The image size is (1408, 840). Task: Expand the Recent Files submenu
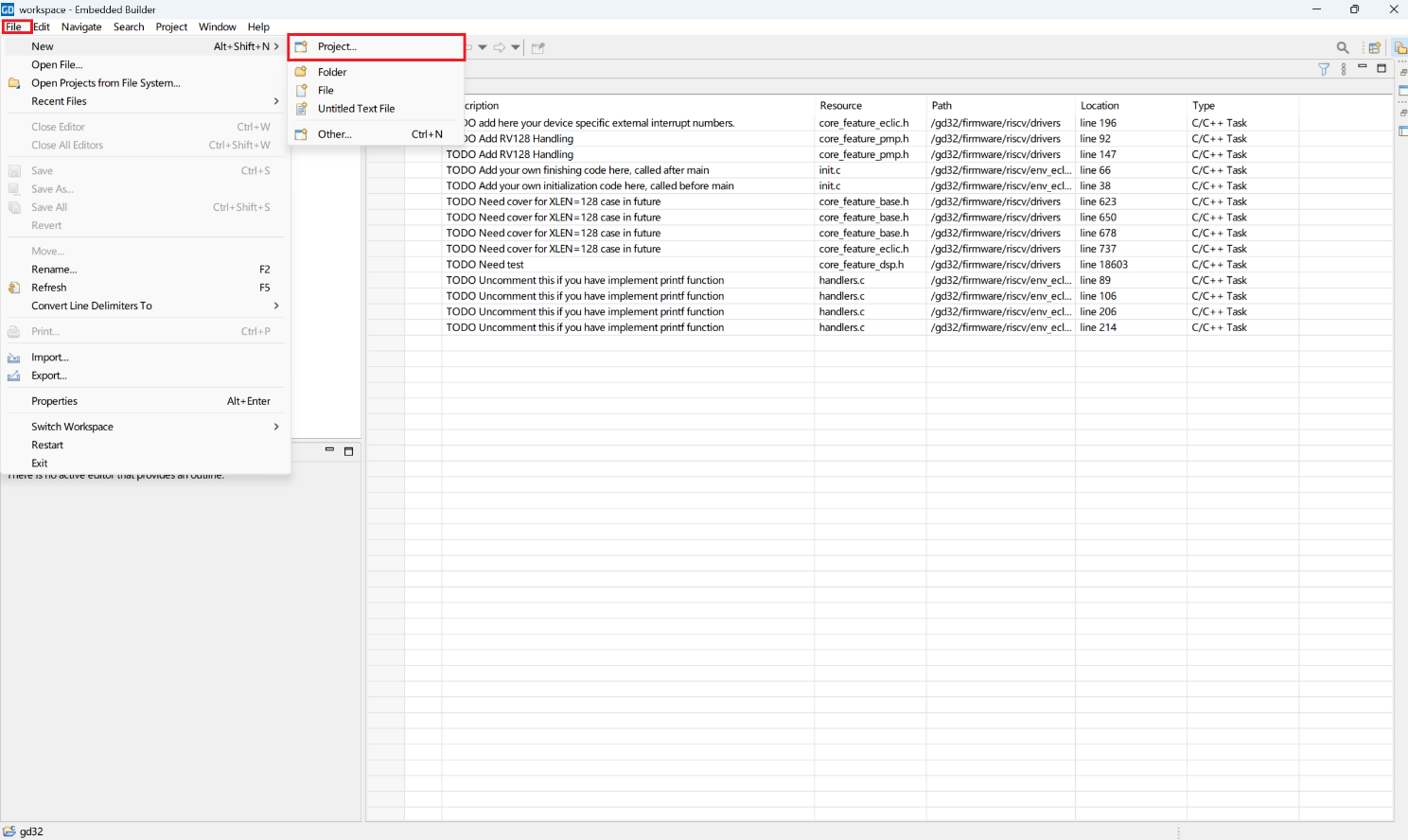(x=275, y=101)
